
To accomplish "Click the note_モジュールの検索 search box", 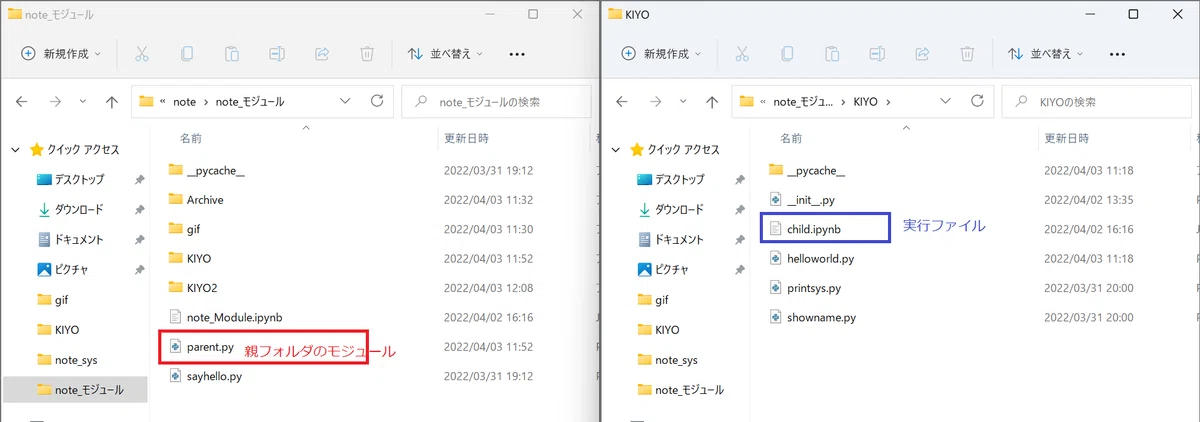I will click(496, 101).
